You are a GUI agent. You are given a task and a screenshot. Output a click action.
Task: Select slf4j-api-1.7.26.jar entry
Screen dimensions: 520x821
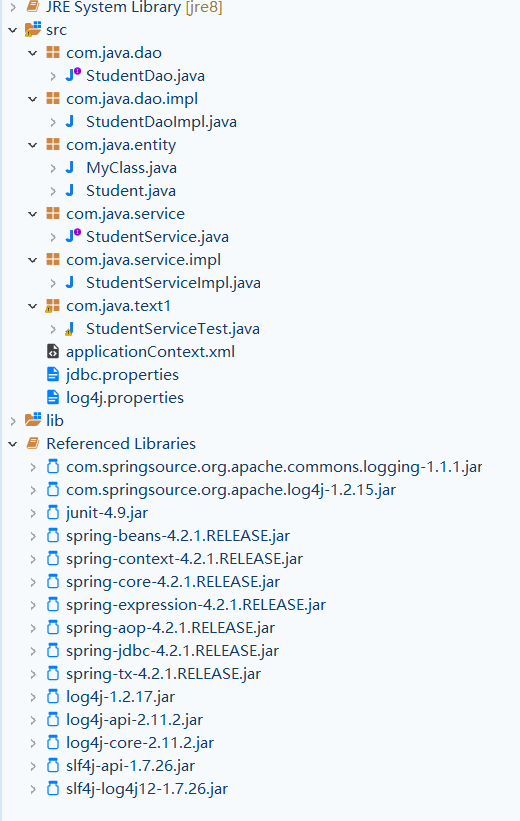tap(130, 765)
